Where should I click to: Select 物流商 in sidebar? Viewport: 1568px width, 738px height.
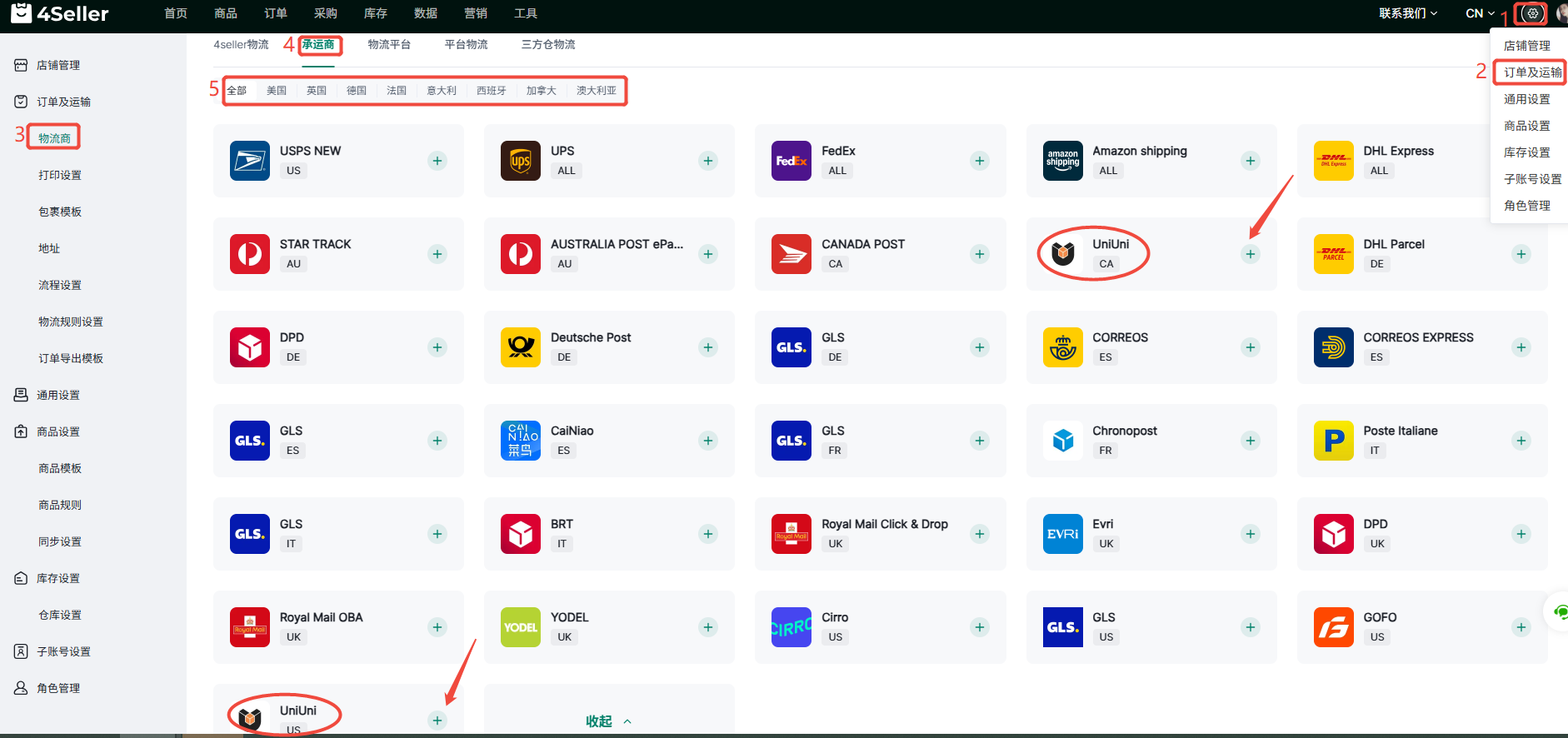pos(54,138)
